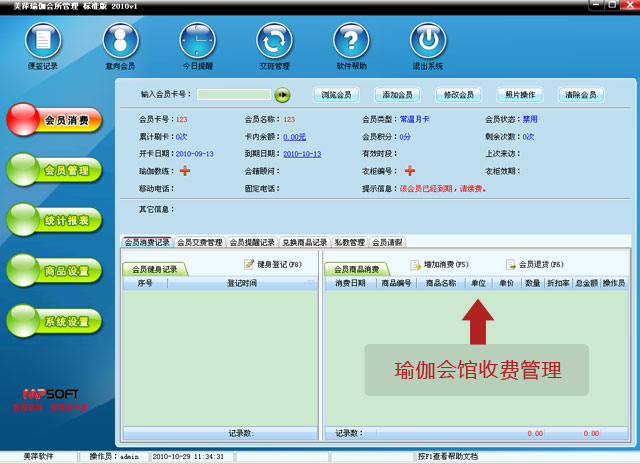Open the 便签记录 notes icon
The image size is (640, 464).
pos(42,43)
